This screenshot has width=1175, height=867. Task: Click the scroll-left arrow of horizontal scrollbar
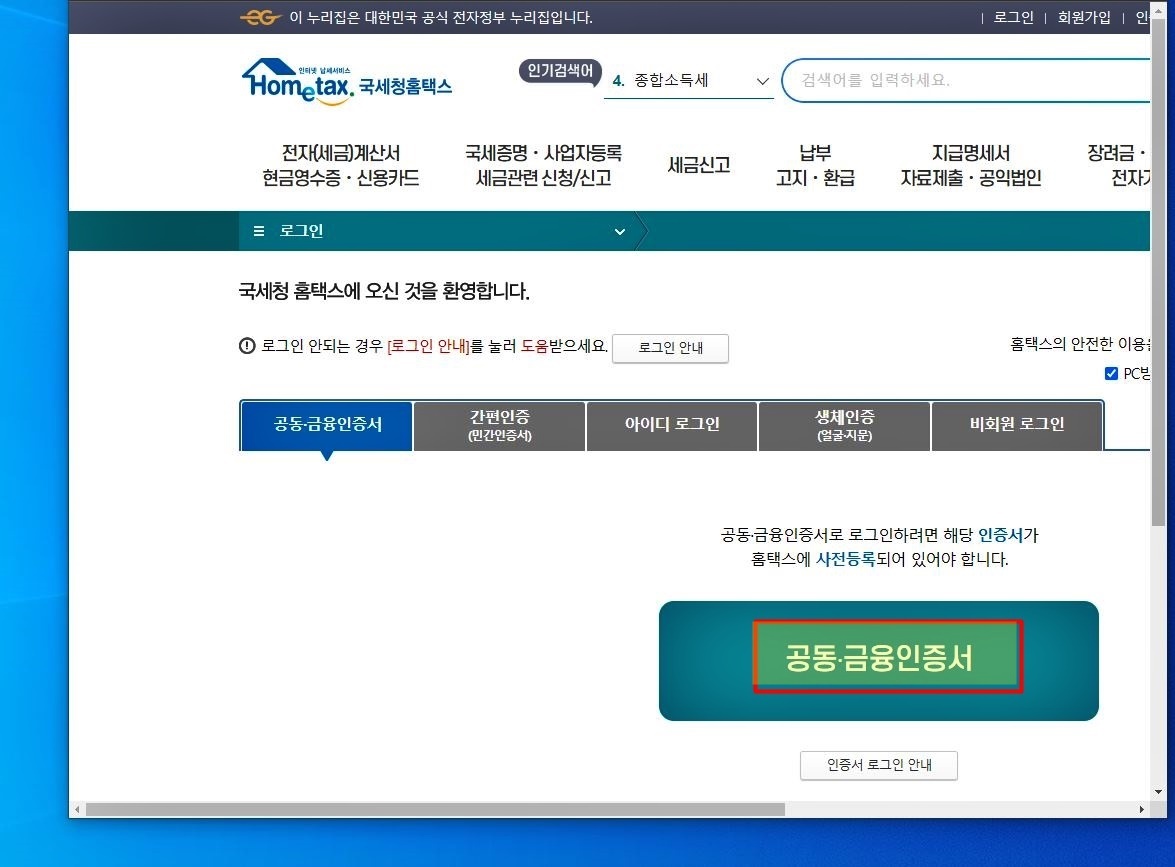point(76,809)
